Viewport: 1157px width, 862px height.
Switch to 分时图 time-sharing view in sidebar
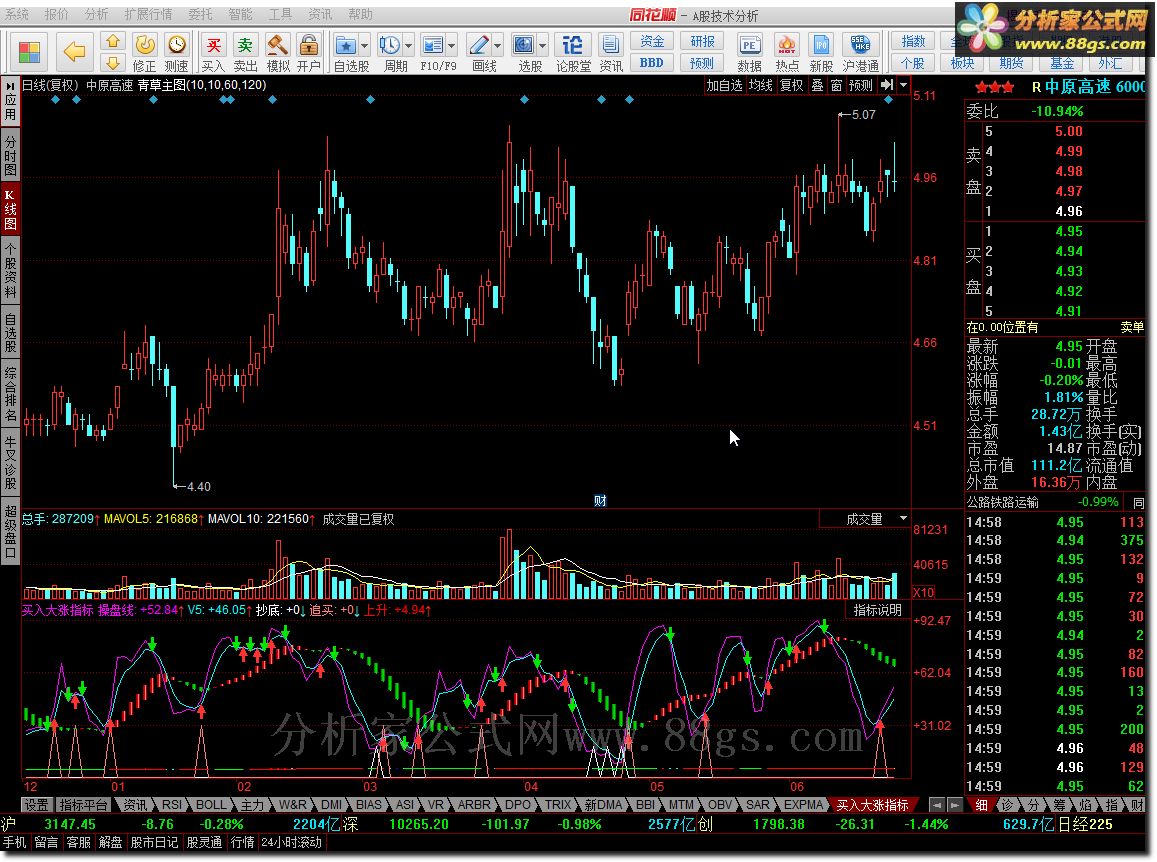click(x=10, y=155)
